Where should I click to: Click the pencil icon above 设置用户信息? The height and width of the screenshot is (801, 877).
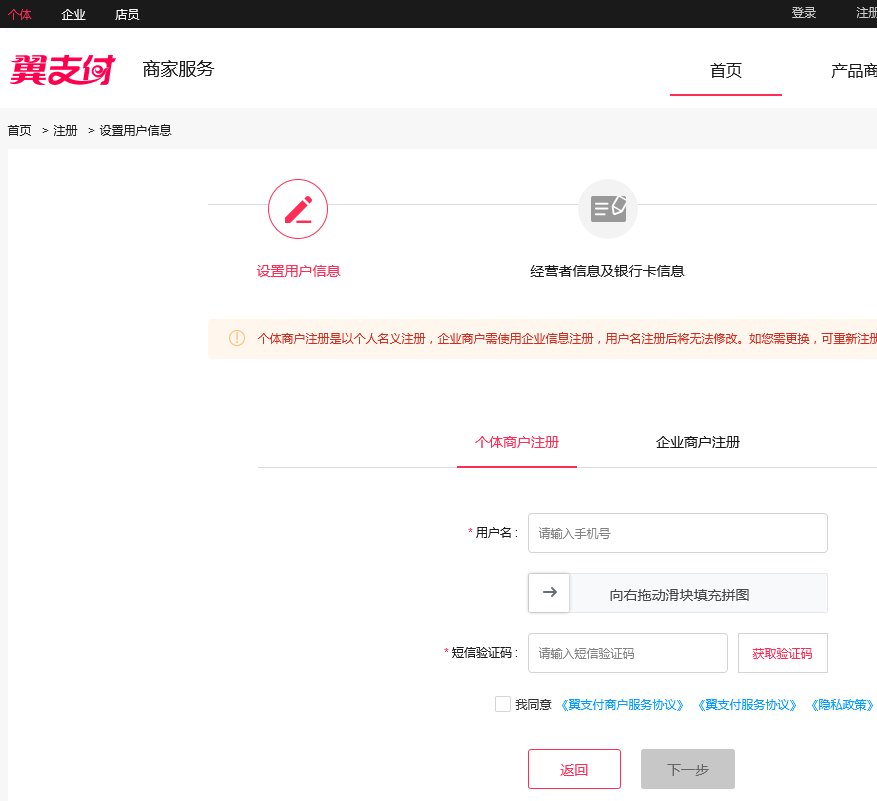pos(297,209)
